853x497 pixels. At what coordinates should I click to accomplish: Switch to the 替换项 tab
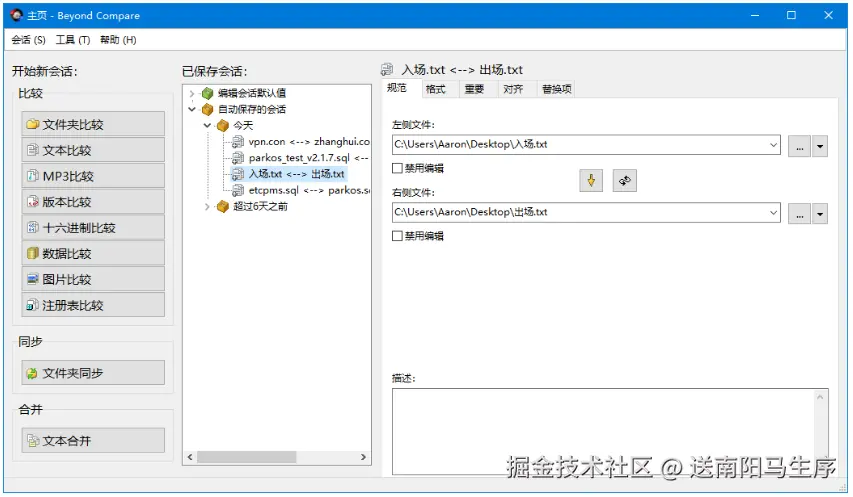[557, 89]
